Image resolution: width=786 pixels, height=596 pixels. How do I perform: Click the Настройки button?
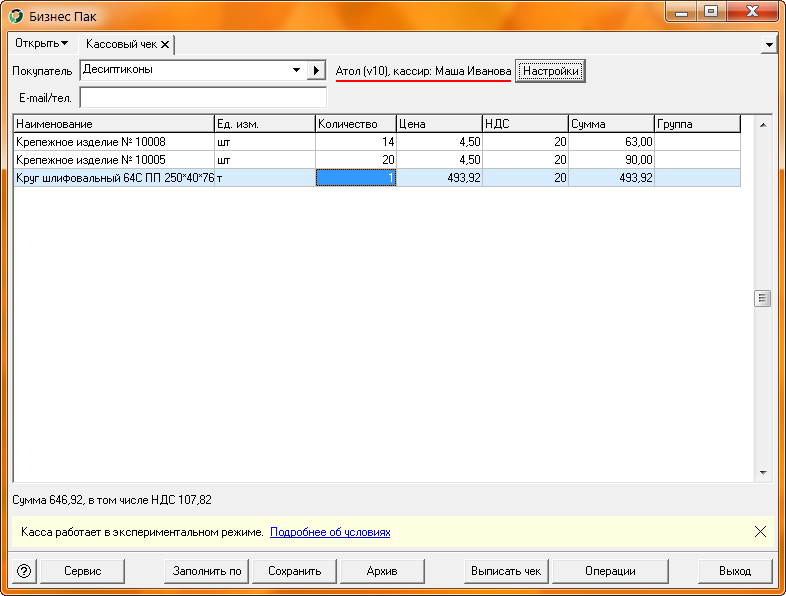click(550, 71)
